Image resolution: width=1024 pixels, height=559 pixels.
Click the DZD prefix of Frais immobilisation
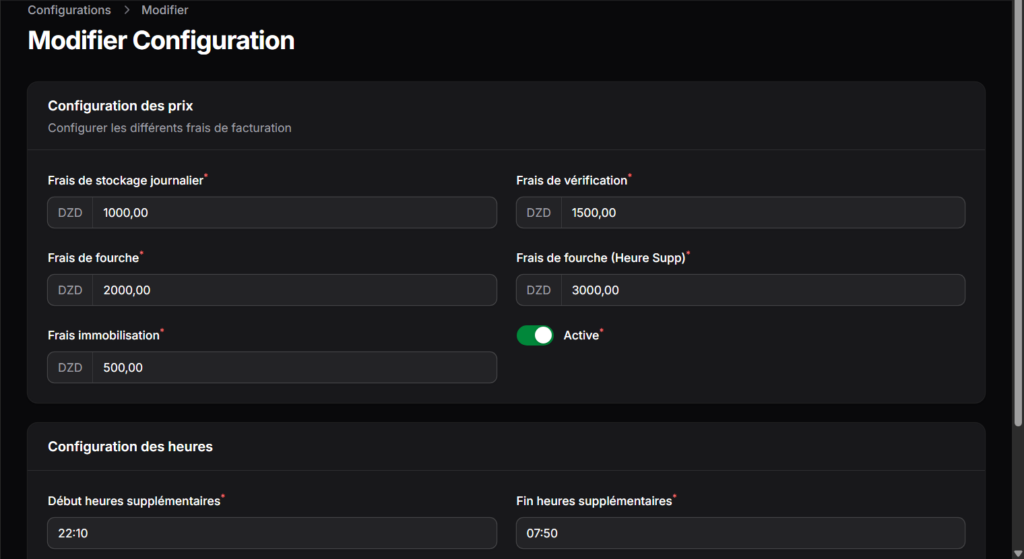[x=70, y=367]
